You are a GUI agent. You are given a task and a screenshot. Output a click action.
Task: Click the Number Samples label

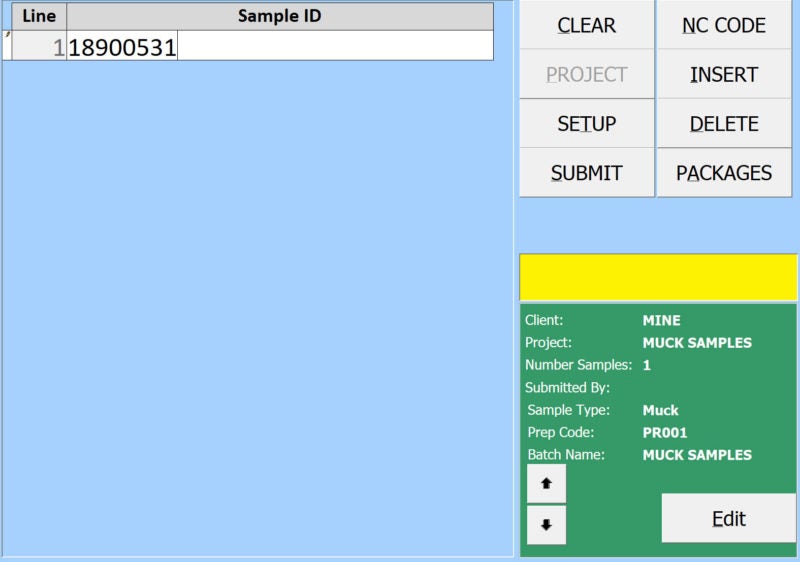579,365
